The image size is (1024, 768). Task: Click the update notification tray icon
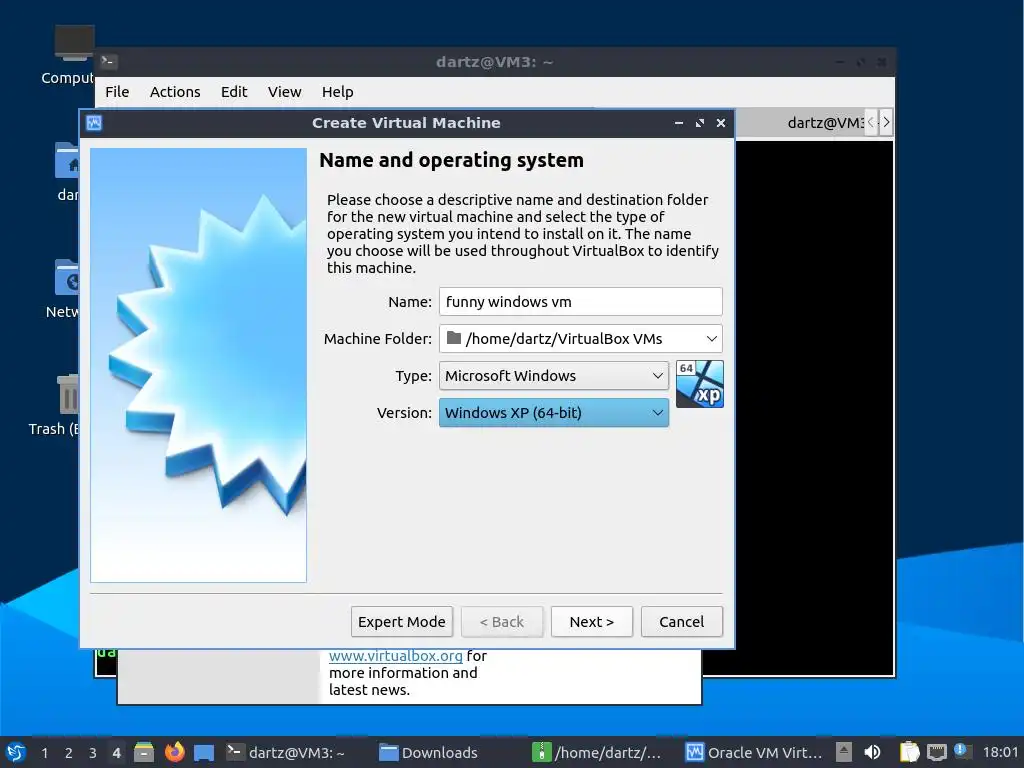point(962,750)
